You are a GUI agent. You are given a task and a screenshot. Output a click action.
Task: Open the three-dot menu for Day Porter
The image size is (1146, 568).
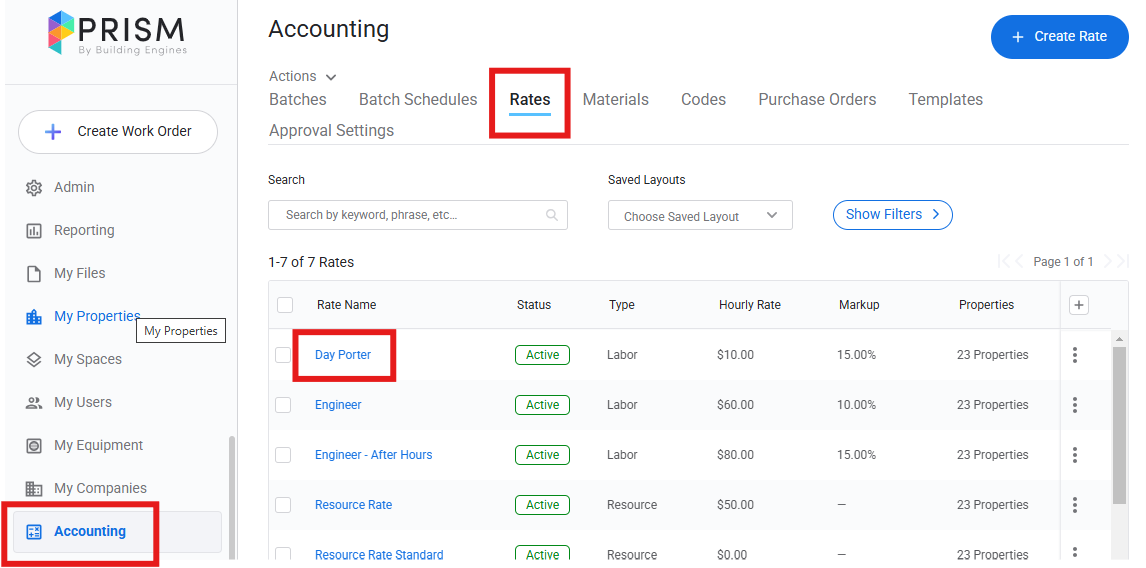pos(1075,355)
